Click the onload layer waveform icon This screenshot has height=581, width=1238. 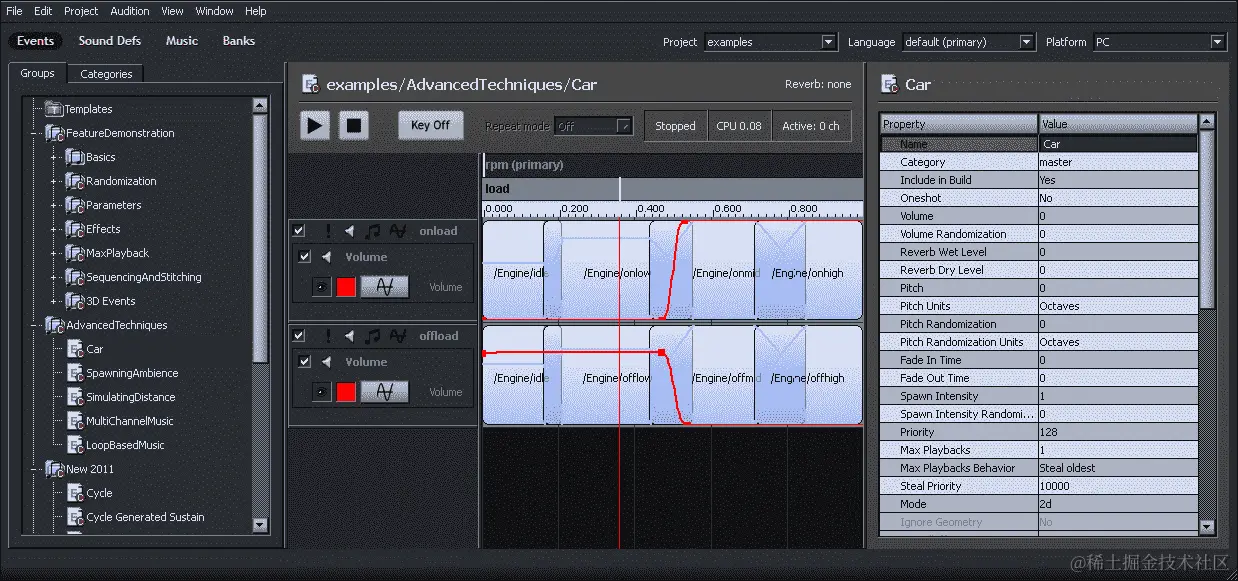pyautogui.click(x=398, y=231)
